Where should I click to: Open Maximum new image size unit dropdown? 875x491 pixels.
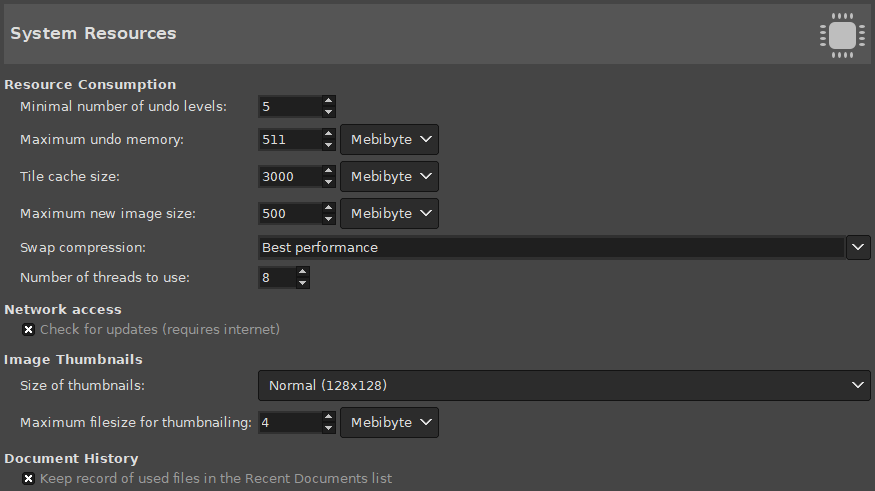[389, 213]
